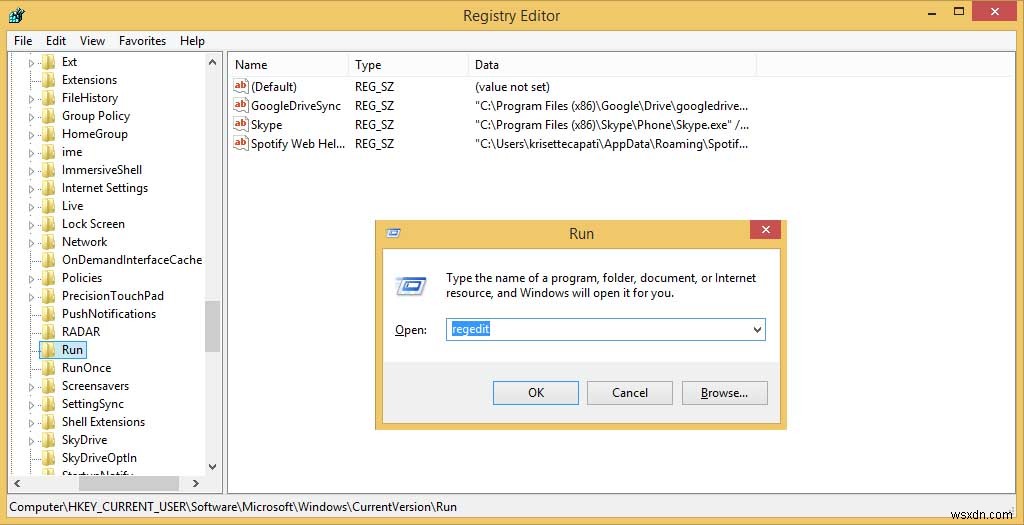
Task: Select the SkyDriveOptIn tree item
Action: click(x=99, y=458)
